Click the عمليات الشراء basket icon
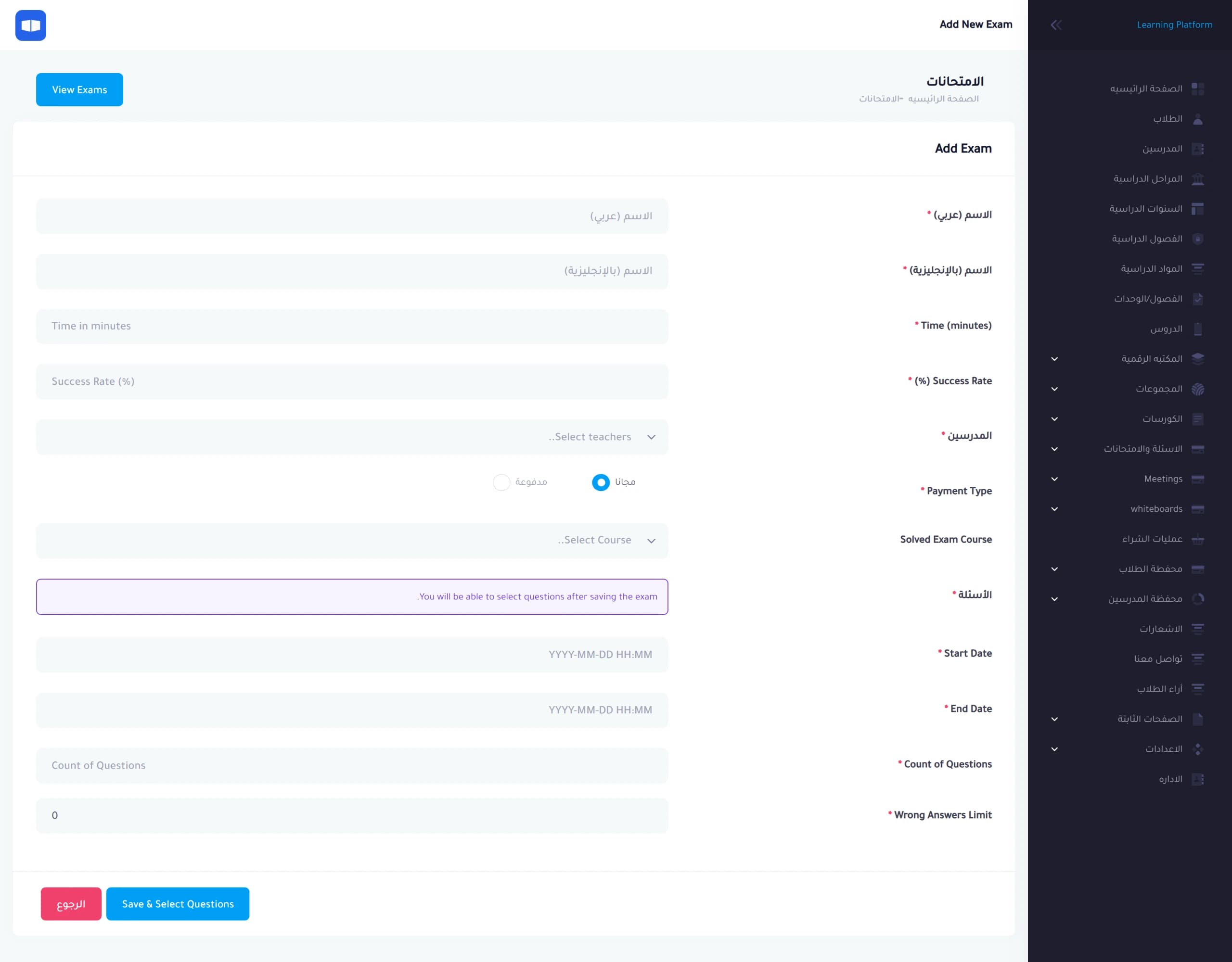Screen dimensions: 1232x962 click(1197, 539)
